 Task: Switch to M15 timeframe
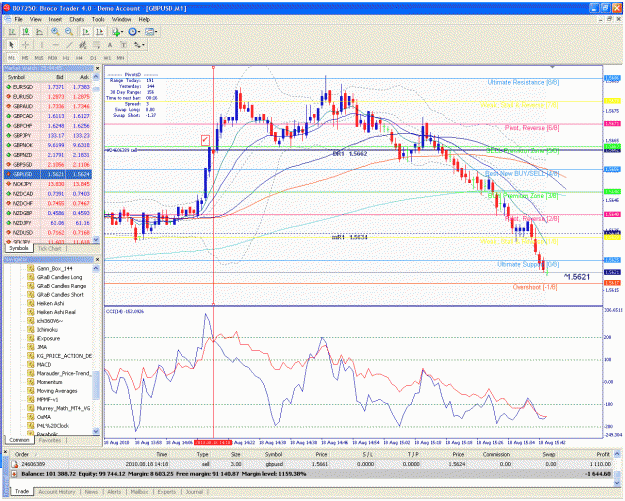click(39, 58)
